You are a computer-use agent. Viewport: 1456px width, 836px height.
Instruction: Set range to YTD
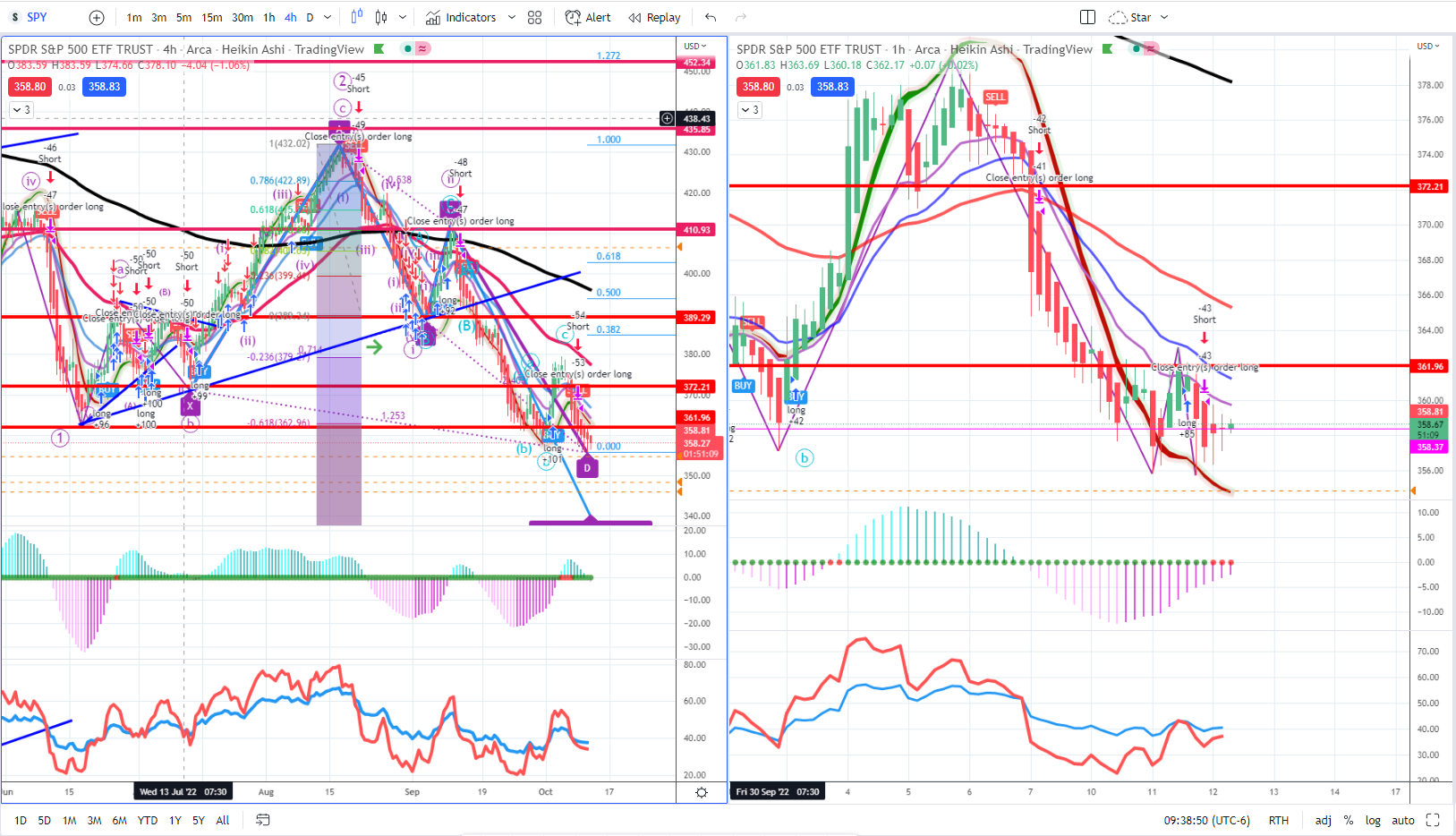(148, 820)
